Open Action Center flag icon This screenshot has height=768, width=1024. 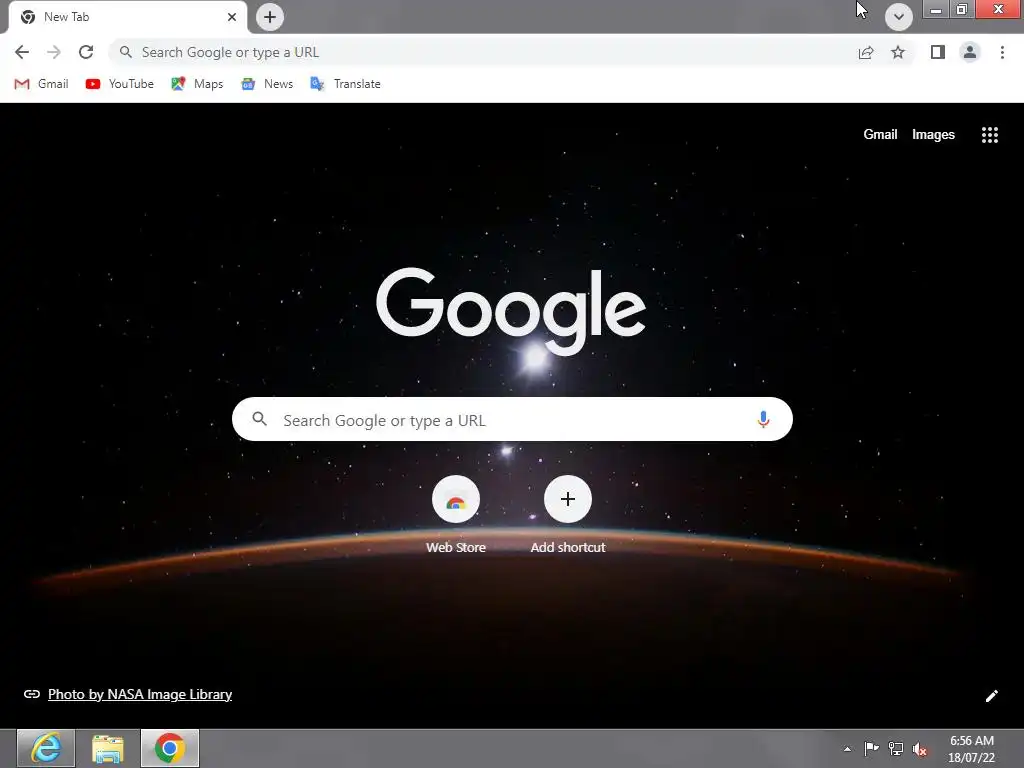pyautogui.click(x=871, y=749)
